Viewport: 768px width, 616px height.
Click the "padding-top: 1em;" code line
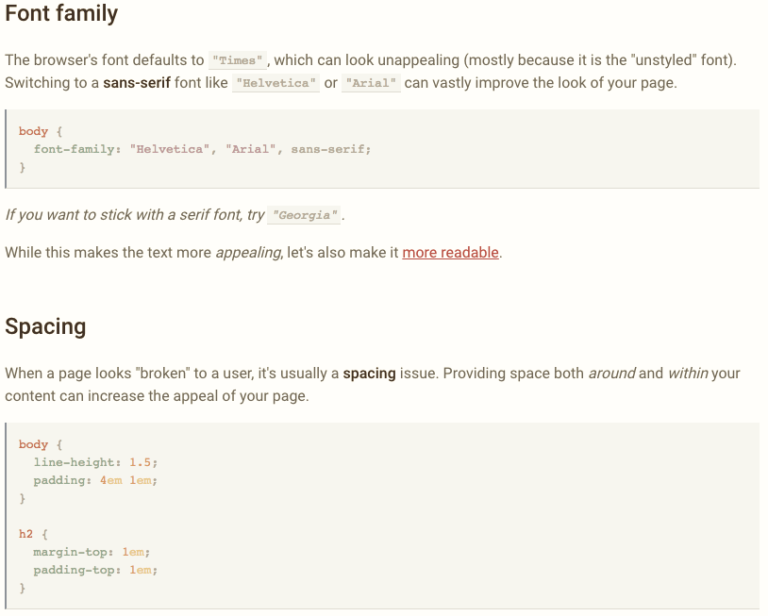click(x=96, y=570)
